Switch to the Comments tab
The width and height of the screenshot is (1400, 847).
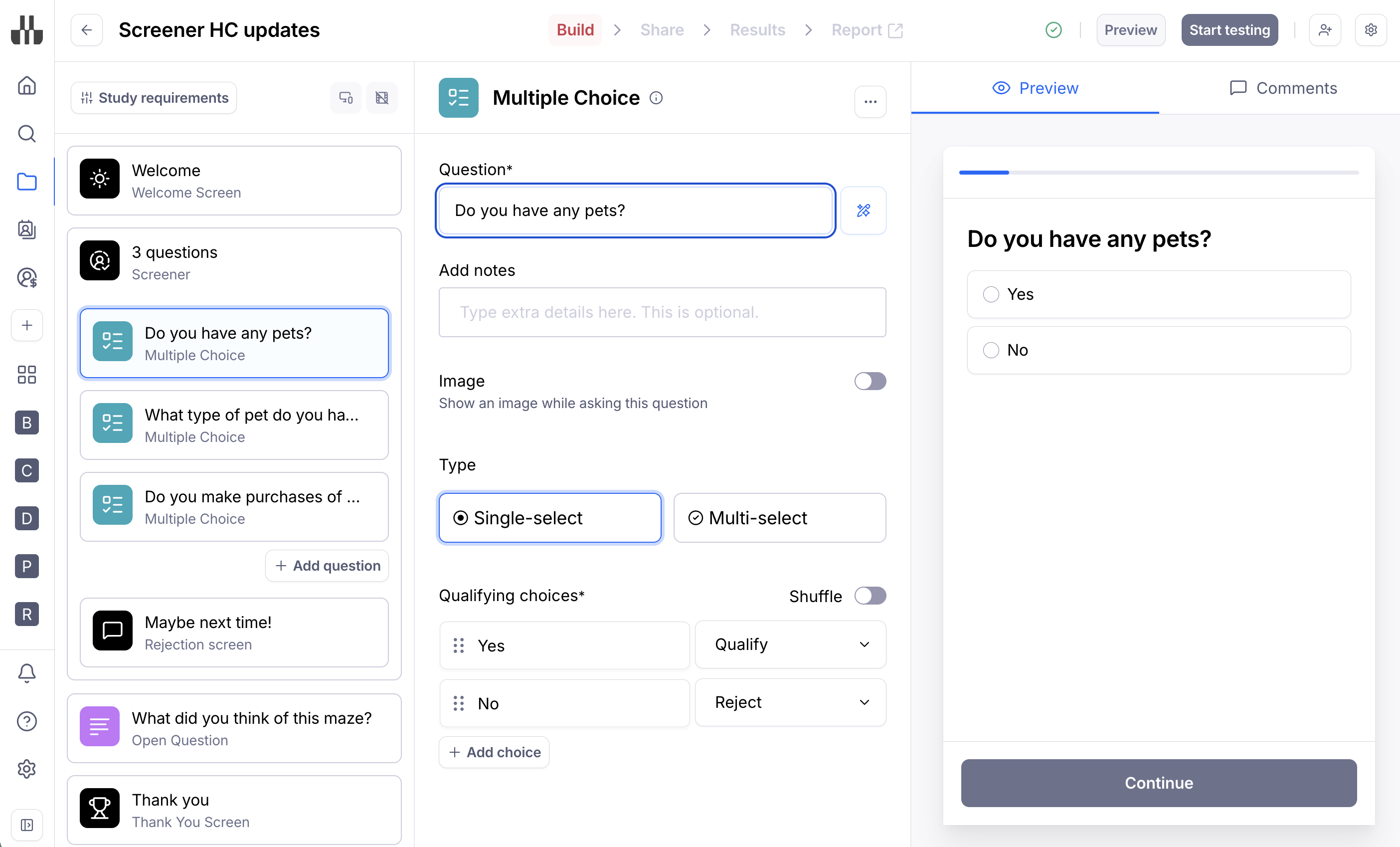1283,88
